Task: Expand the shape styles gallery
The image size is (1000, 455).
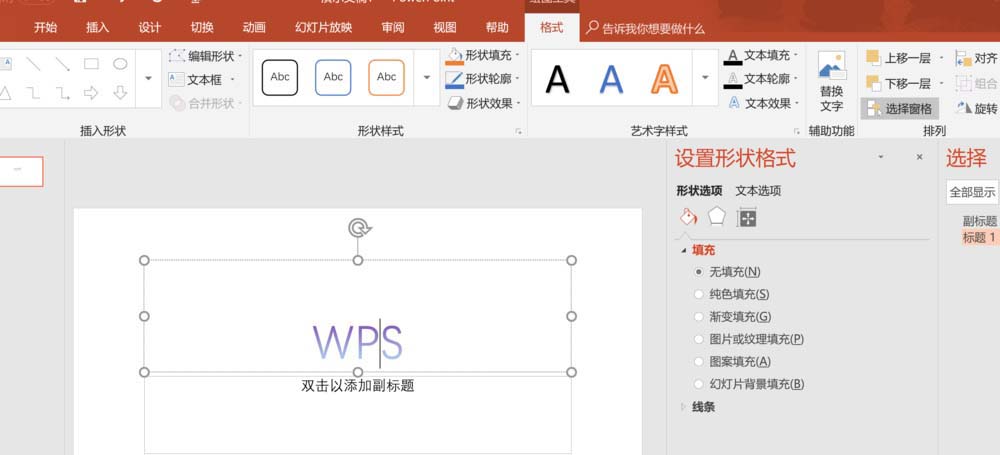Action: pyautogui.click(x=427, y=78)
